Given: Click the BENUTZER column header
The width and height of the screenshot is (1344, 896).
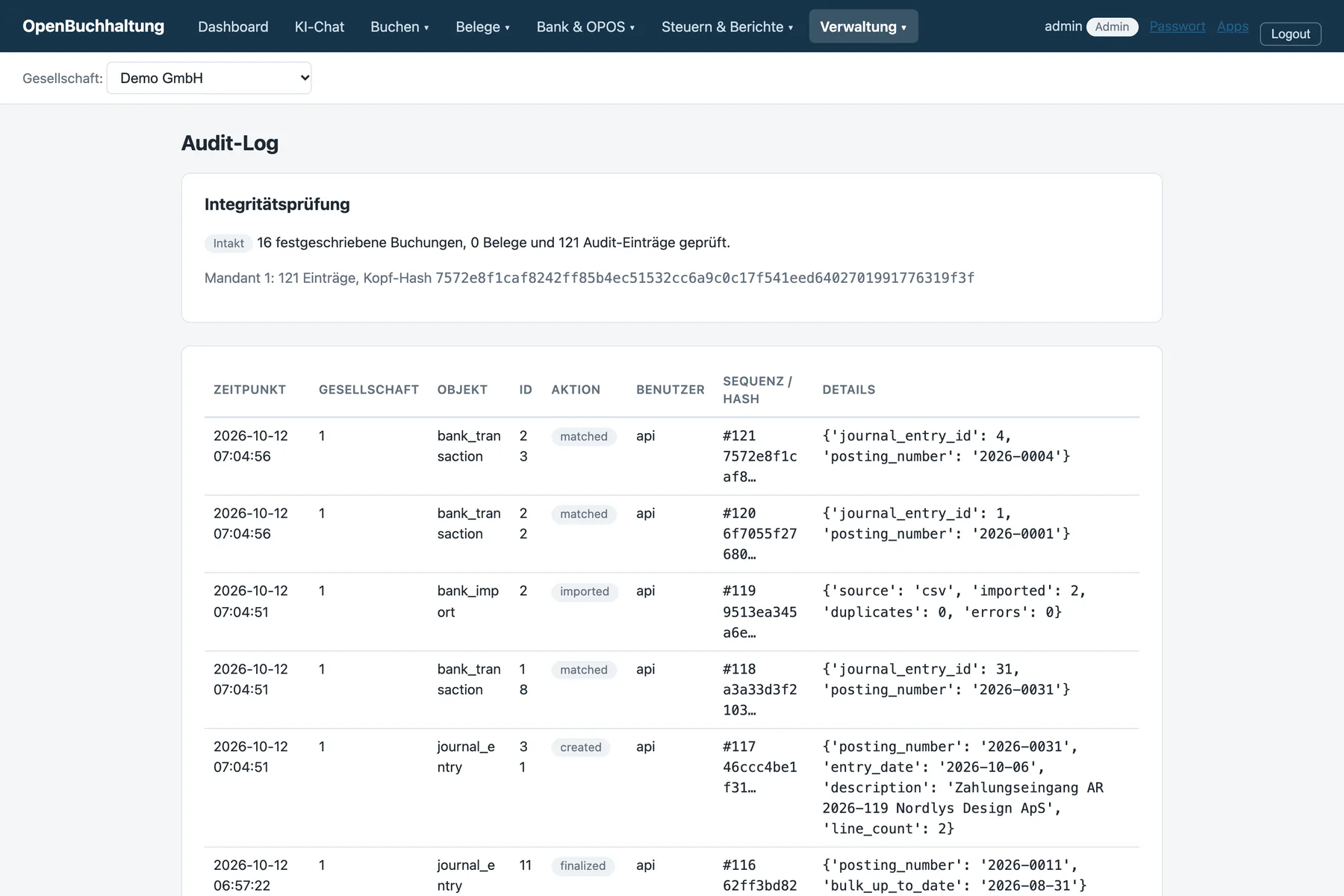Looking at the screenshot, I should click(671, 390).
